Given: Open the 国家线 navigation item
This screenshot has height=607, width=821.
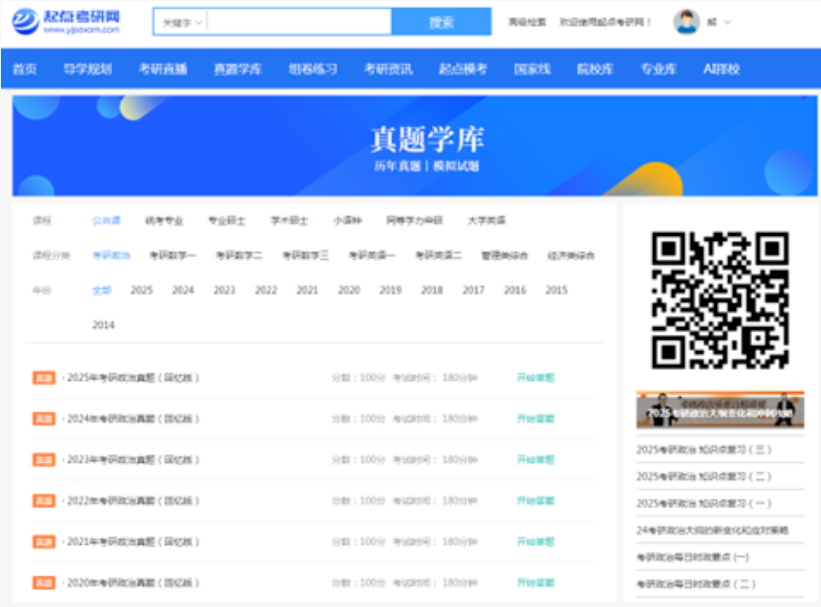Looking at the screenshot, I should click(532, 69).
